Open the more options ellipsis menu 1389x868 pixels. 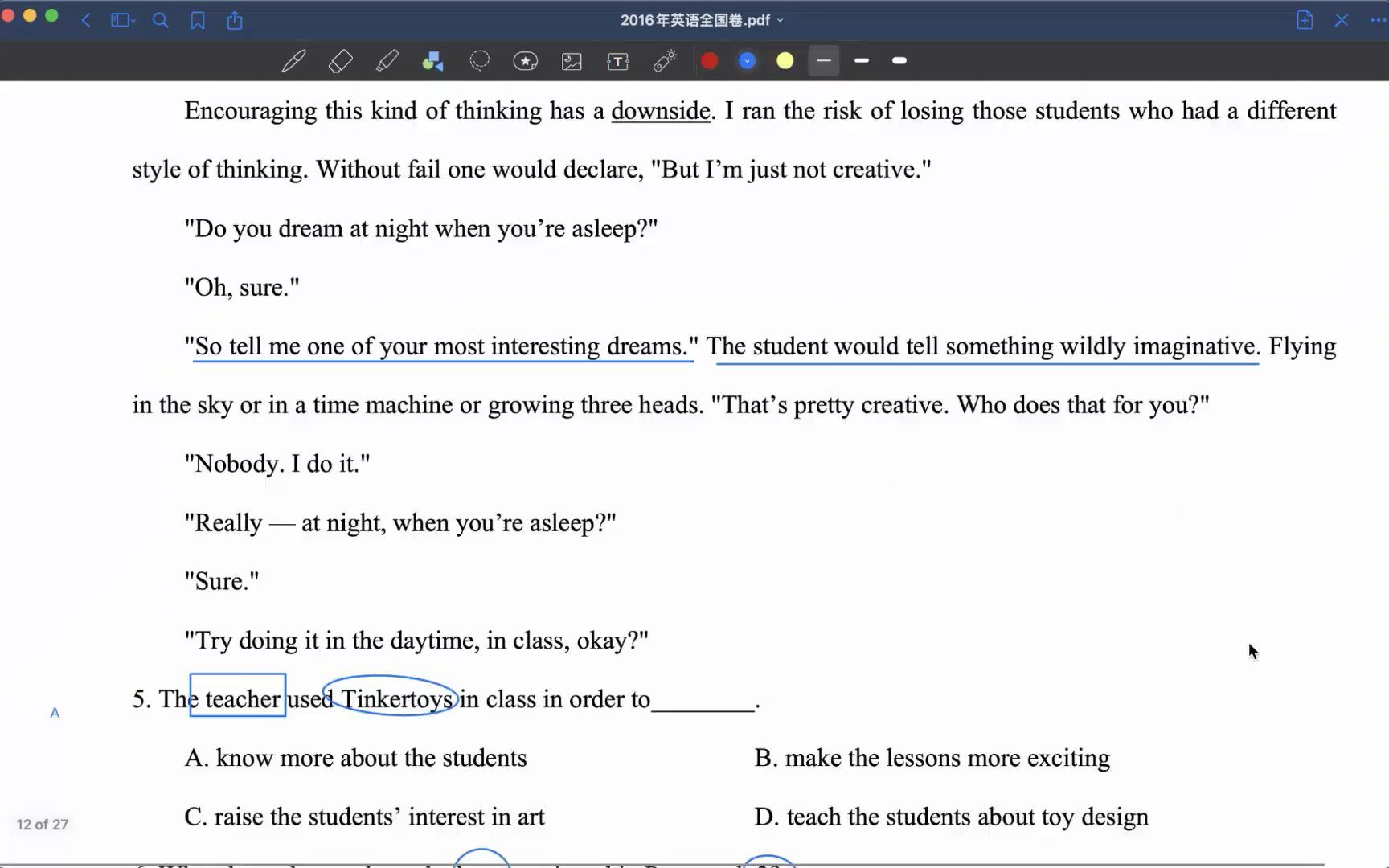1378,20
